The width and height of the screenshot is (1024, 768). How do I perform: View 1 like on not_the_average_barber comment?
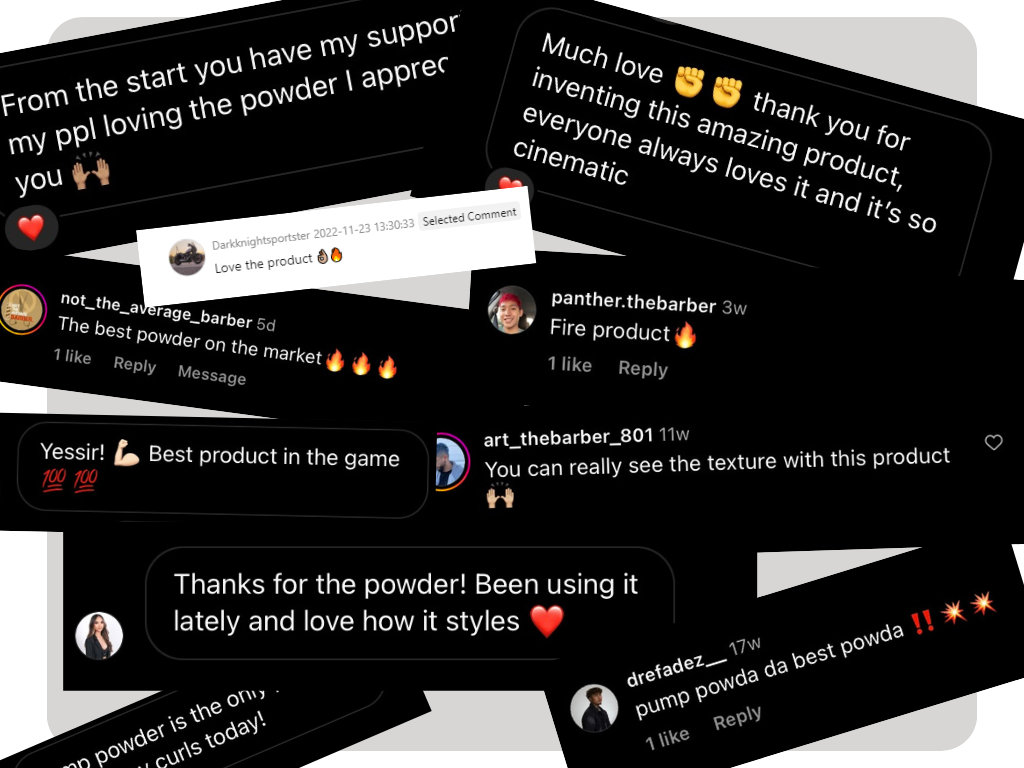coord(72,356)
